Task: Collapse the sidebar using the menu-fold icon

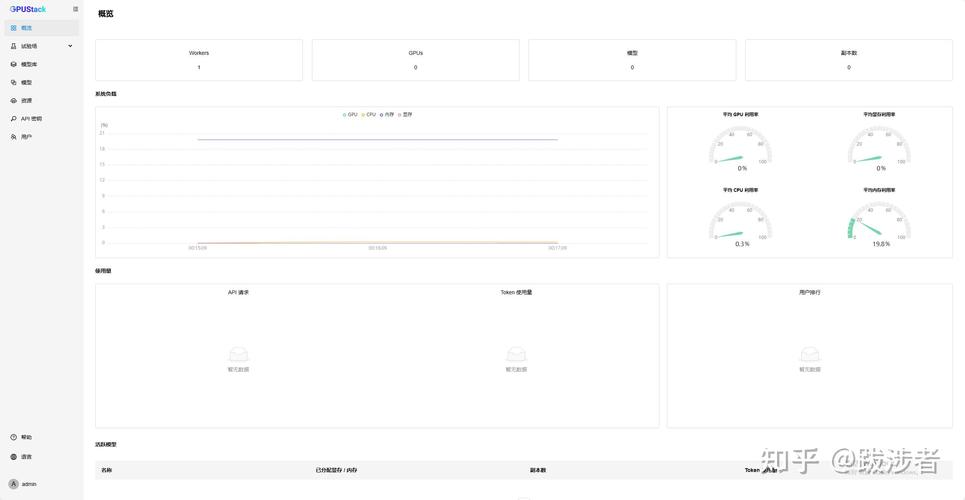Action: coord(75,9)
